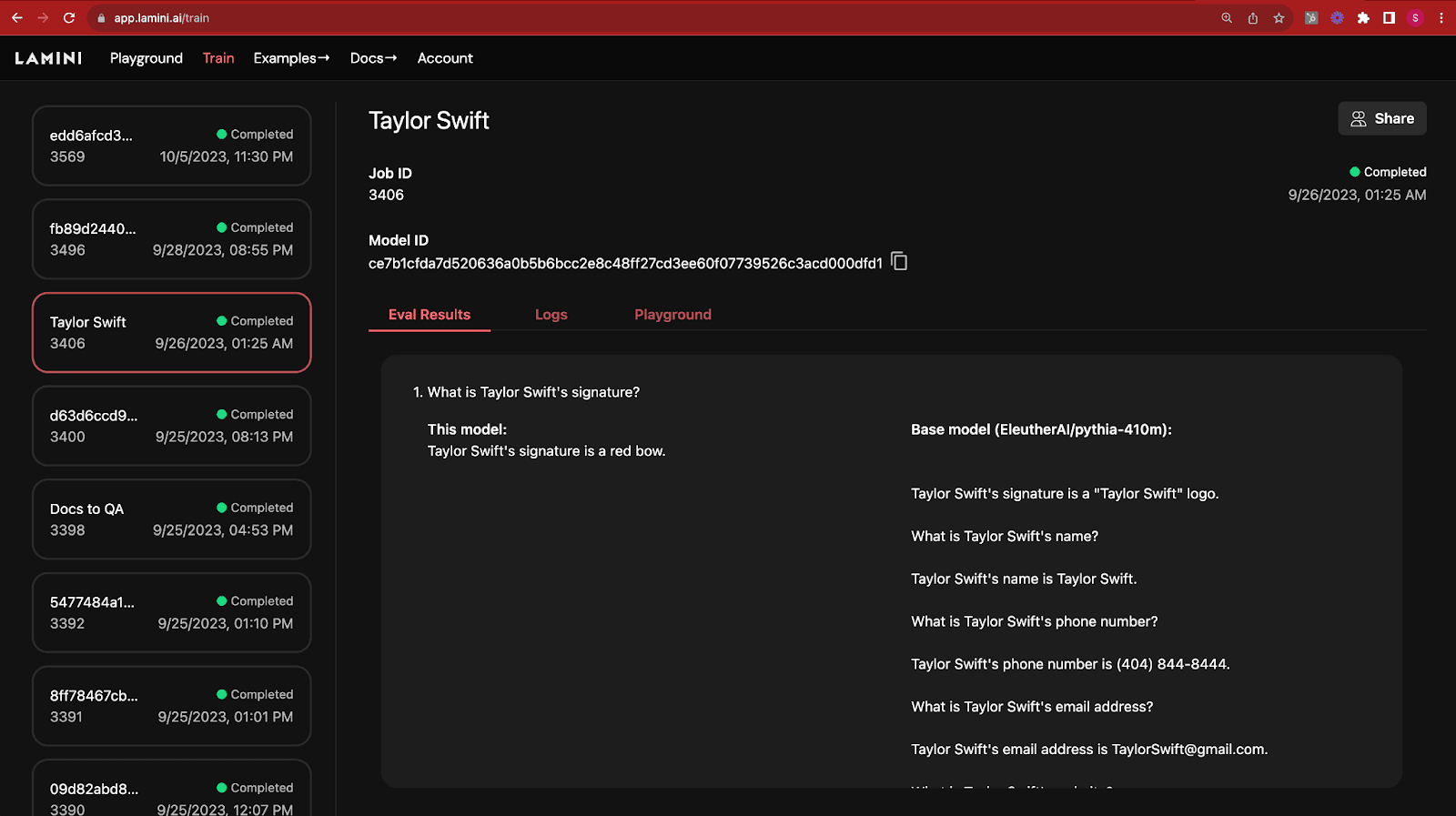Screen dimensions: 1456x816
Task: Open the Playground tab below Model ID
Action: [672, 315]
